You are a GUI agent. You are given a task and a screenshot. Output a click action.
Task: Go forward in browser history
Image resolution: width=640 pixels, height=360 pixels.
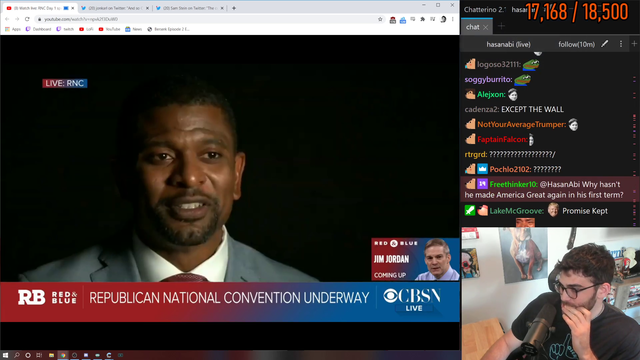[x=17, y=19]
